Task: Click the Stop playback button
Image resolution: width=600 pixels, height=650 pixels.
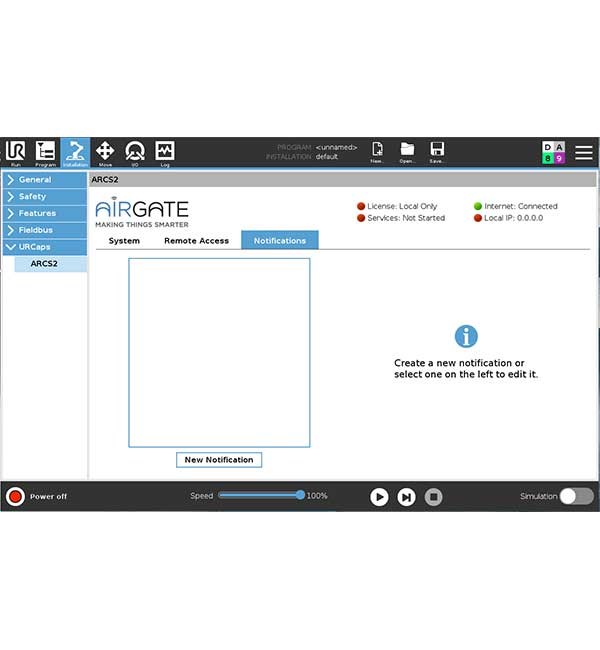Action: point(433,497)
